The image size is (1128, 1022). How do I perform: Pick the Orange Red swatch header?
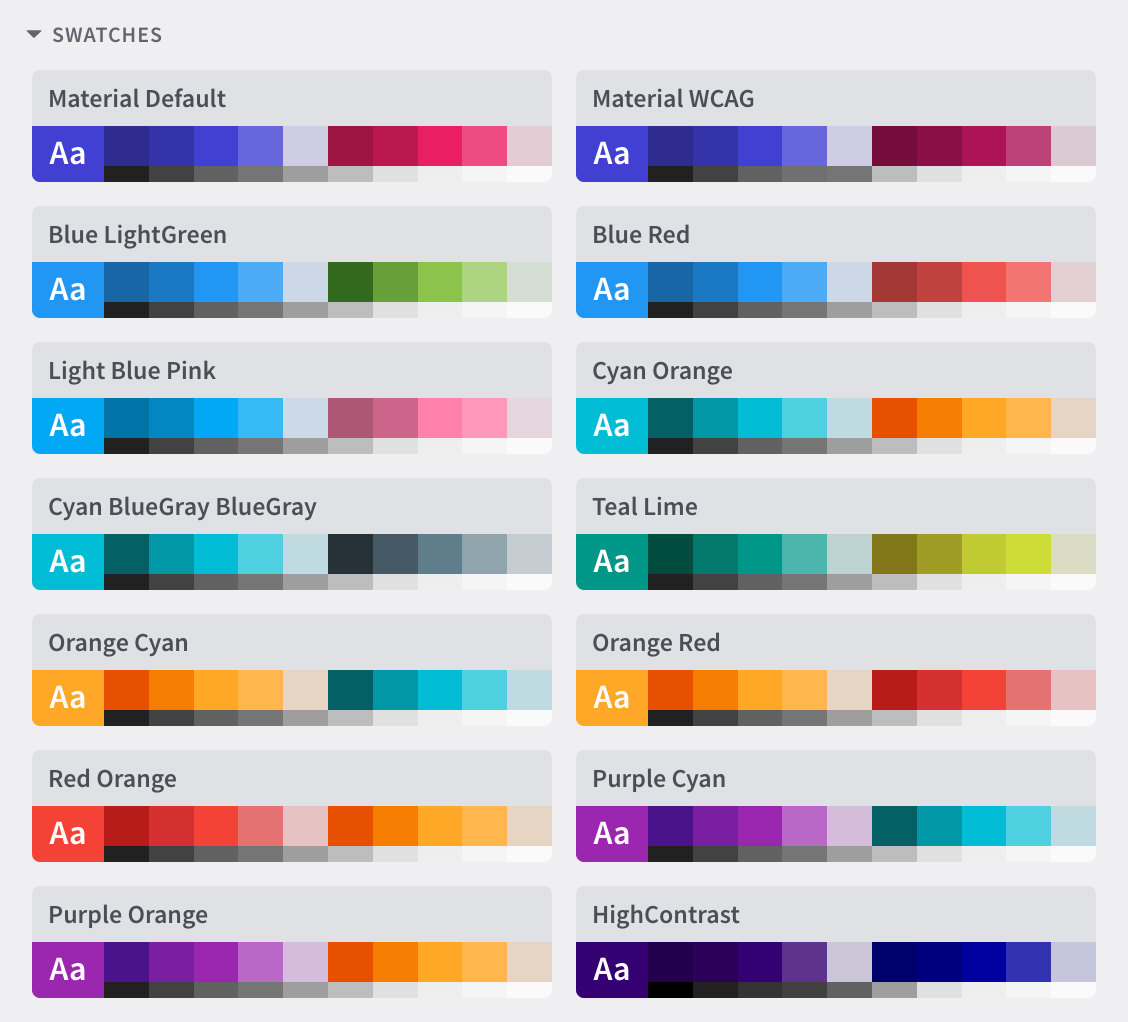pos(656,643)
